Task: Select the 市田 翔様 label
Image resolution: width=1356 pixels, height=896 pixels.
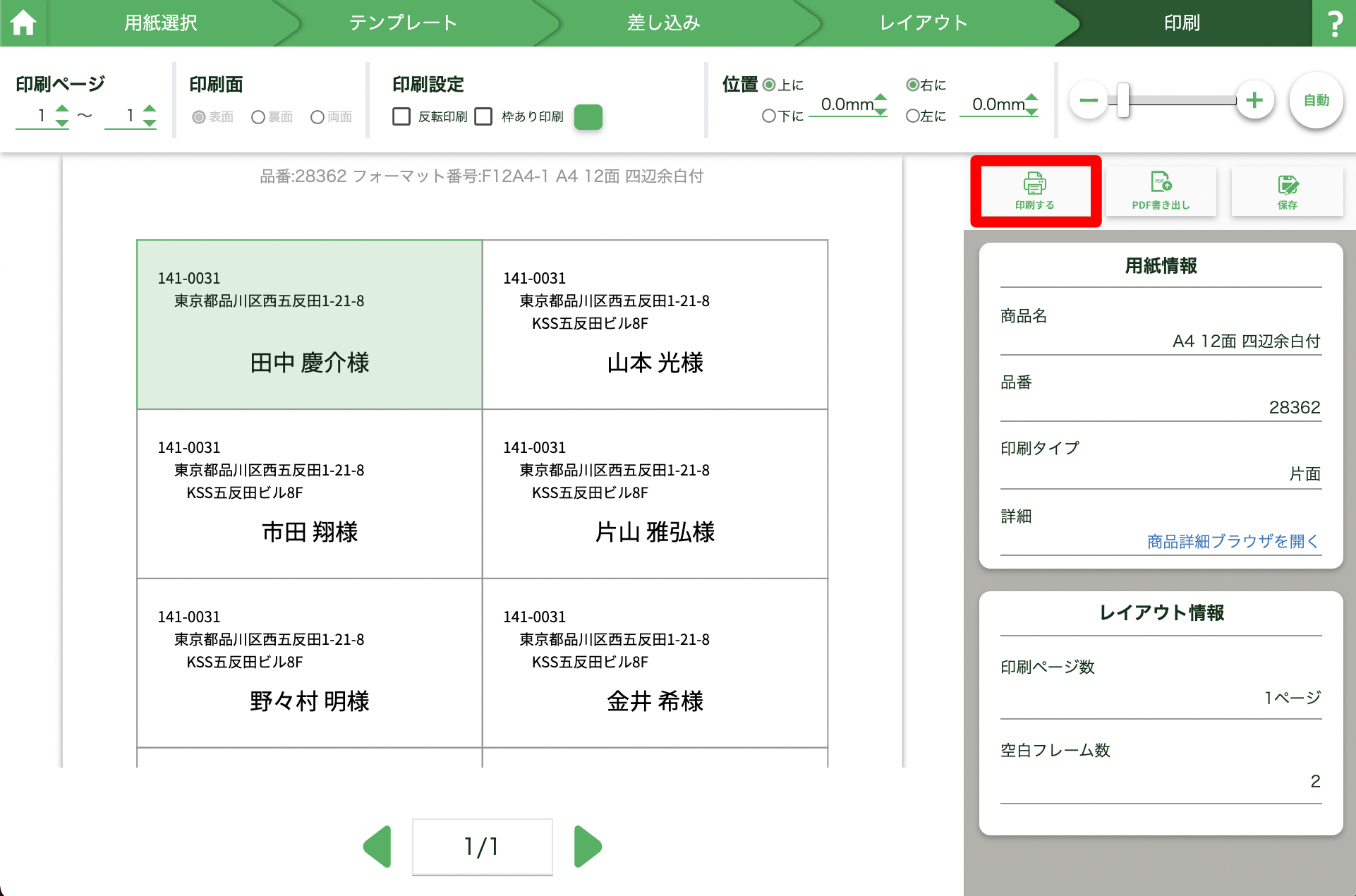Action: [309, 494]
